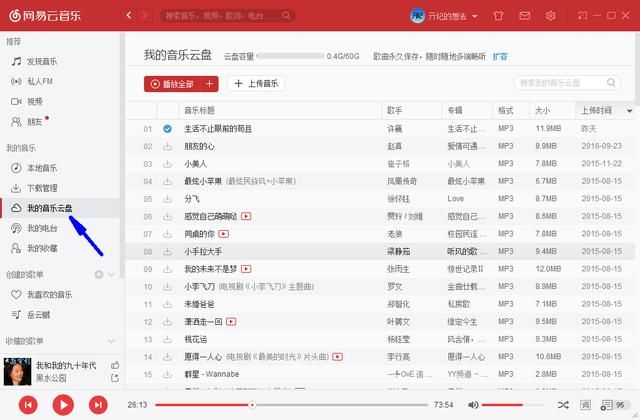Screen dimensions: 640x420
Task: Open My Collection (我的收藏) sidebar item
Action: (x=34, y=248)
